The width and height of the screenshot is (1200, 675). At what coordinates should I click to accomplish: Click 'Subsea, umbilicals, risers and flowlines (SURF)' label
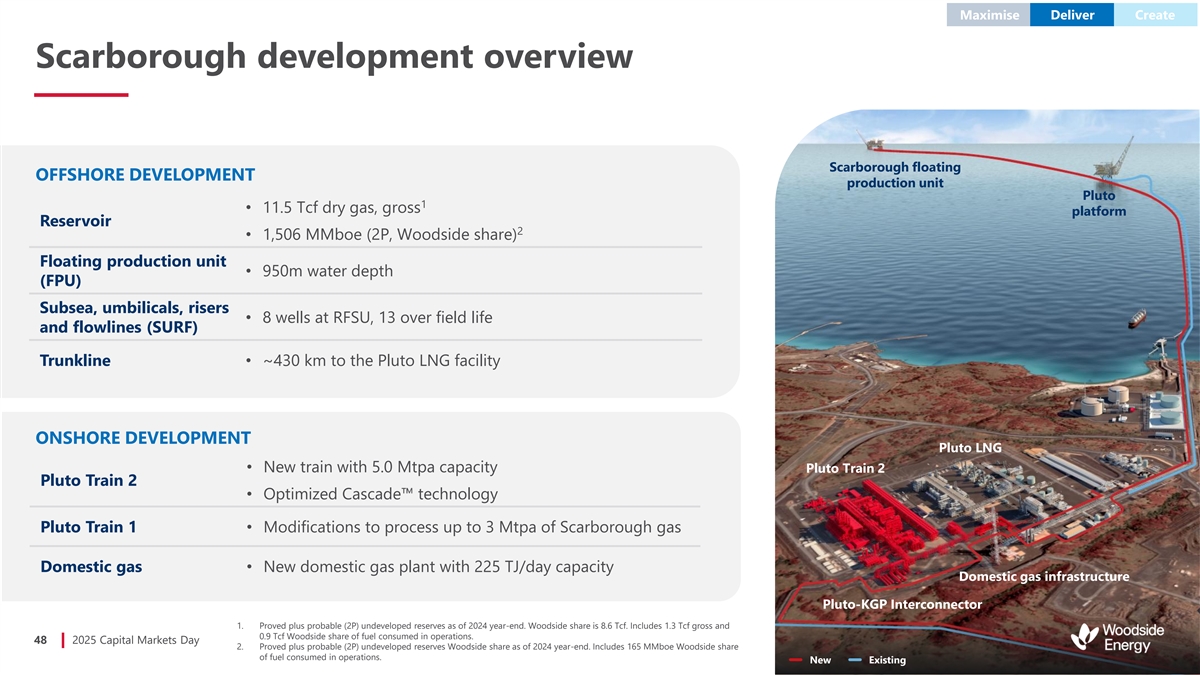coord(134,317)
